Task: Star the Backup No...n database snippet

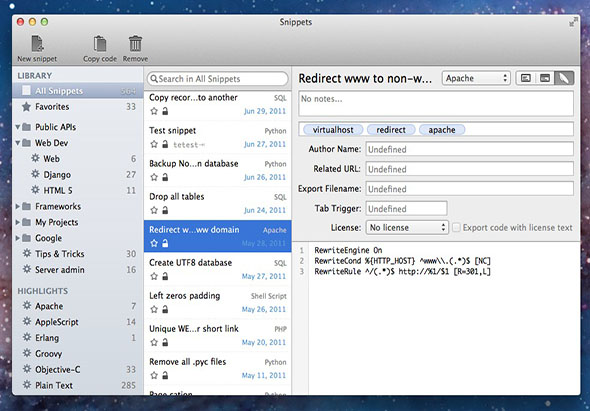Action: pyautogui.click(x=154, y=177)
